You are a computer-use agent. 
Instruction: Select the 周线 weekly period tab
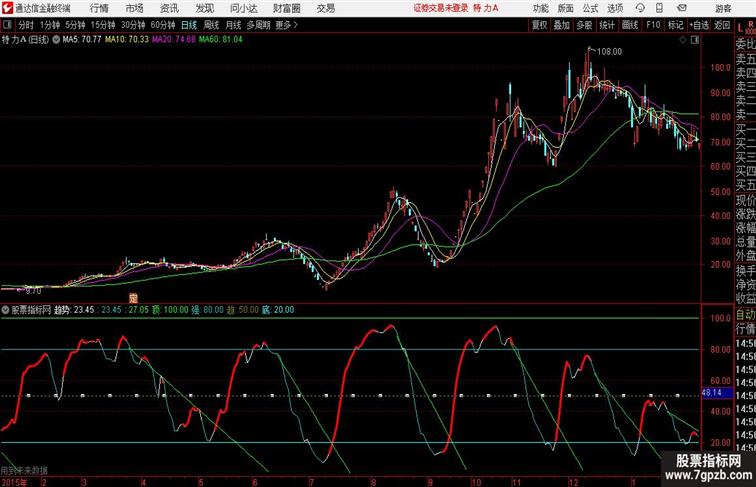211,25
